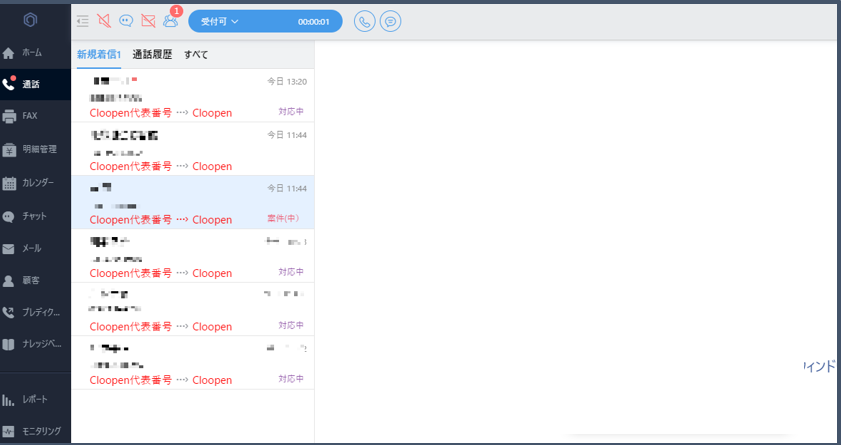This screenshot has height=445, width=841.
Task: Toggle the crossed-out mail icon
Action: pos(148,21)
